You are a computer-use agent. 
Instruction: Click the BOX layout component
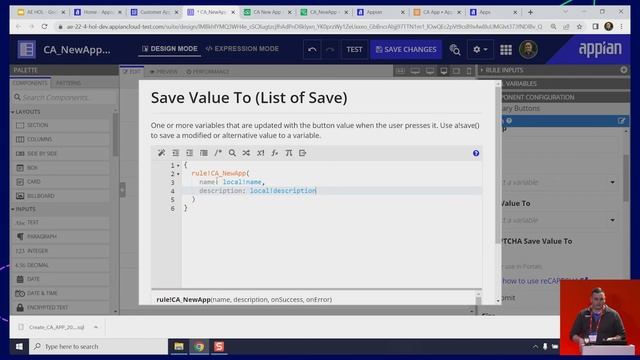[60, 168]
